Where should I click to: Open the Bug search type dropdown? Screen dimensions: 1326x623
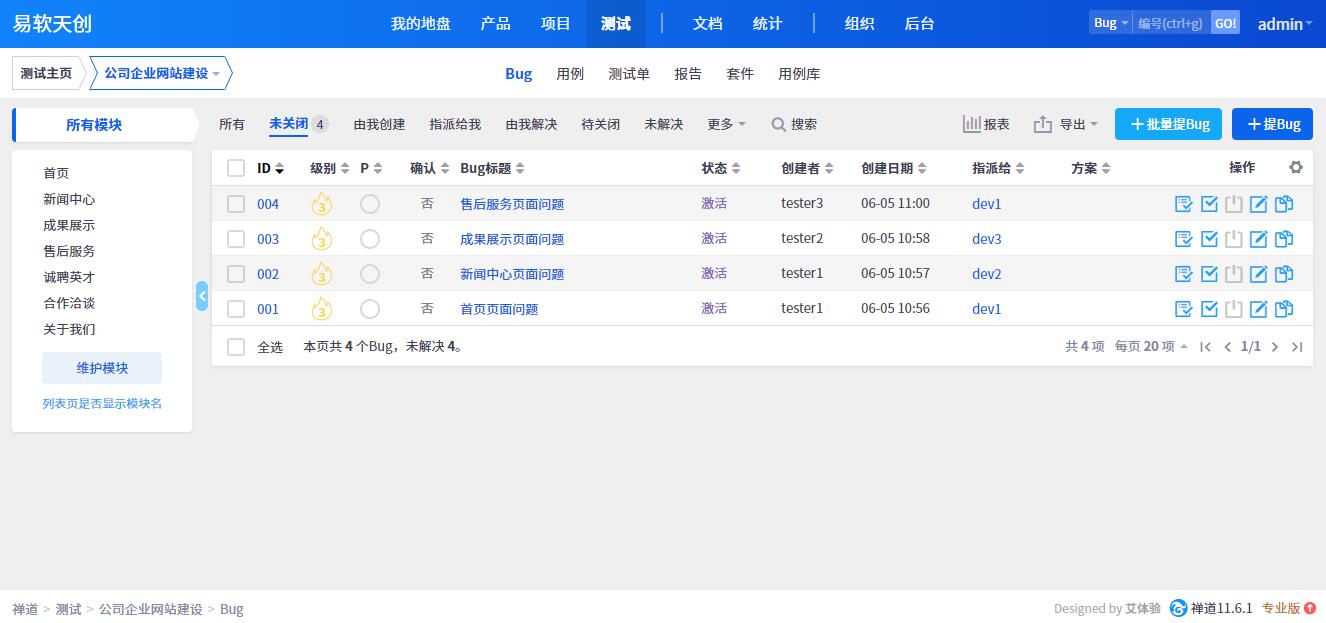click(x=1111, y=23)
